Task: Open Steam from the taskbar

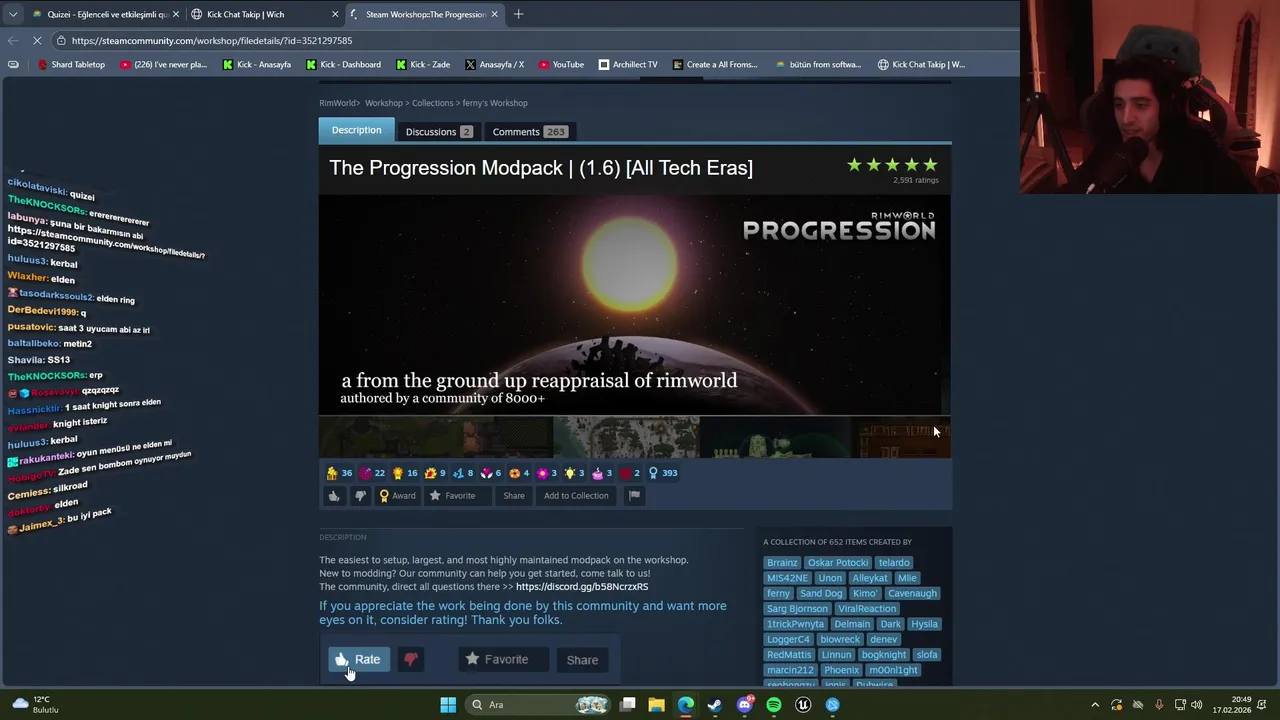Action: [714, 705]
